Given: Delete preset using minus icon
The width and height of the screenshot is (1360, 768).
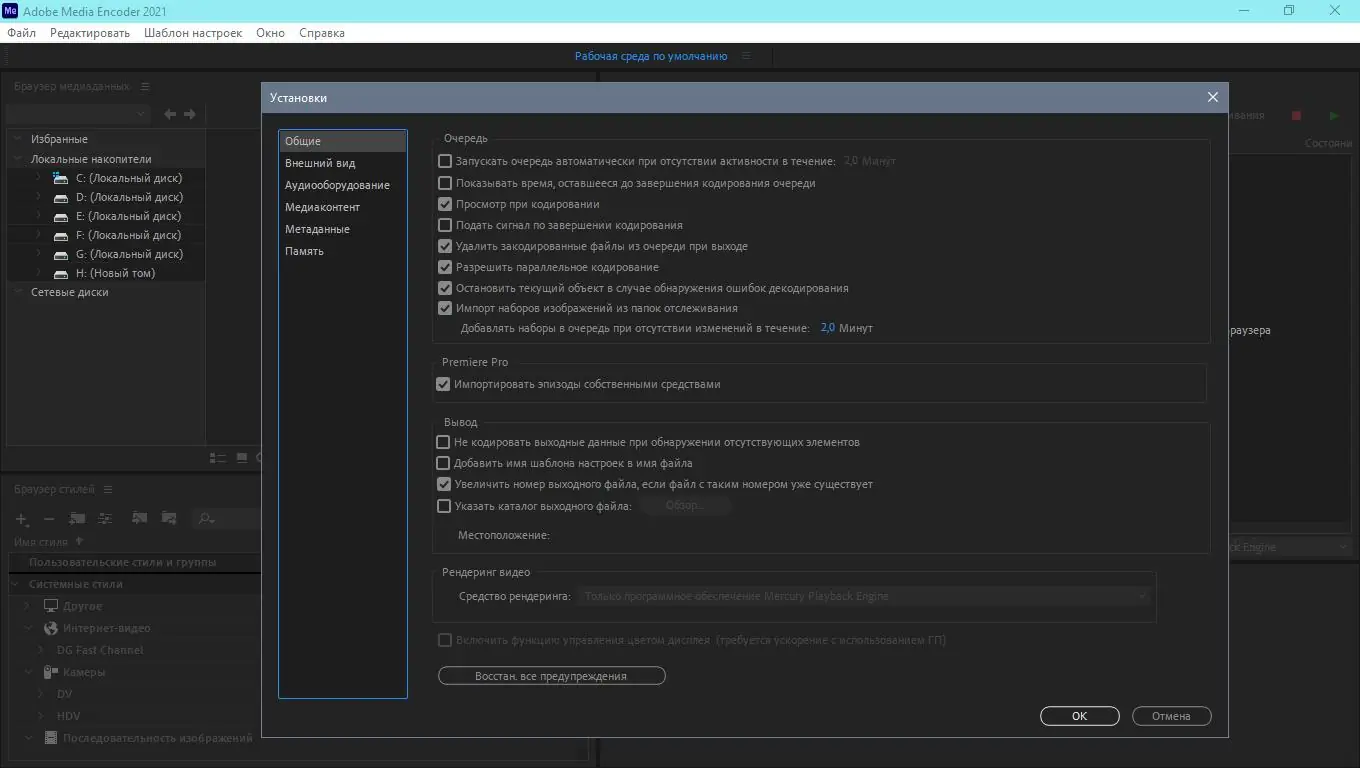Looking at the screenshot, I should [48, 519].
